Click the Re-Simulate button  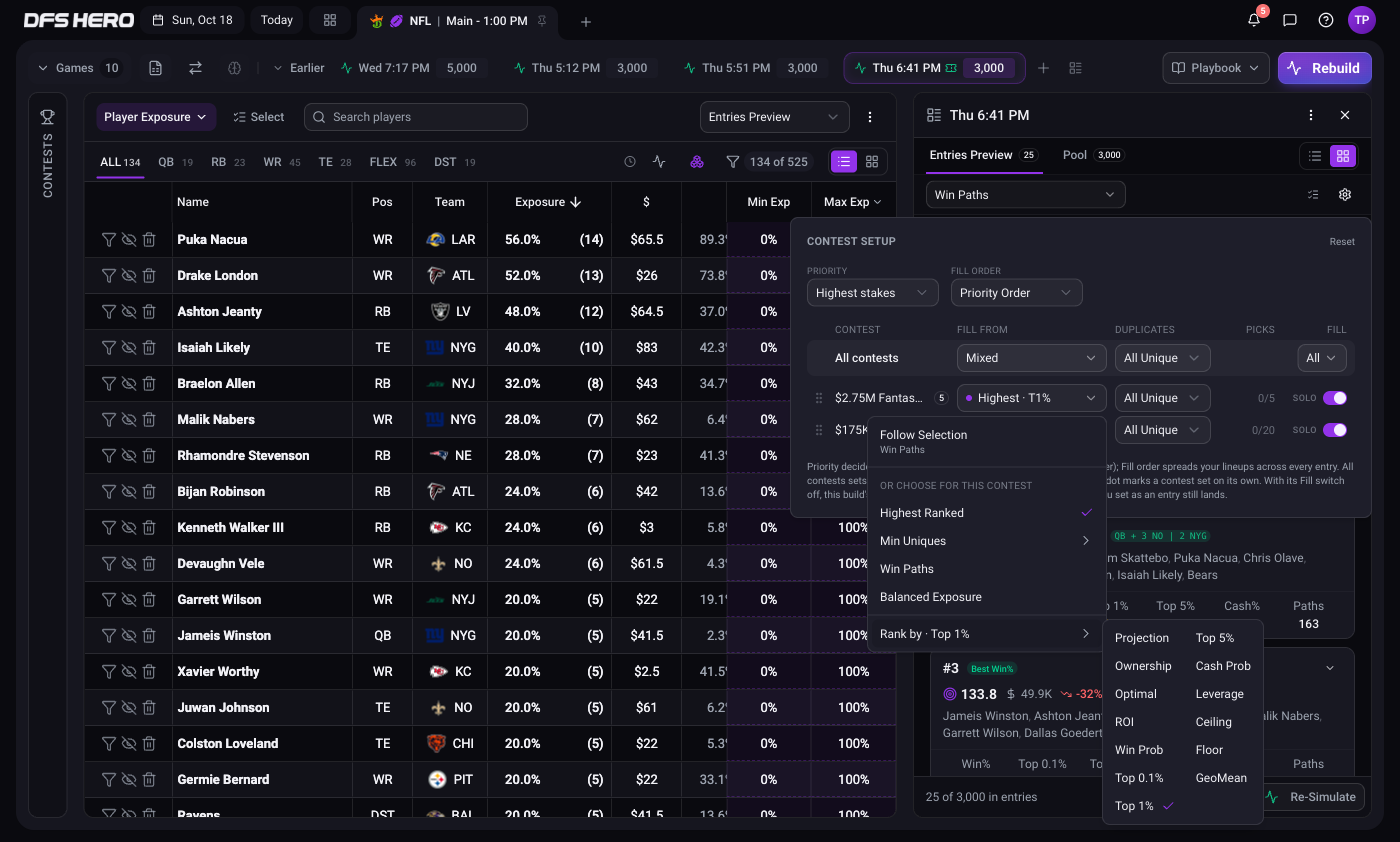[1311, 797]
